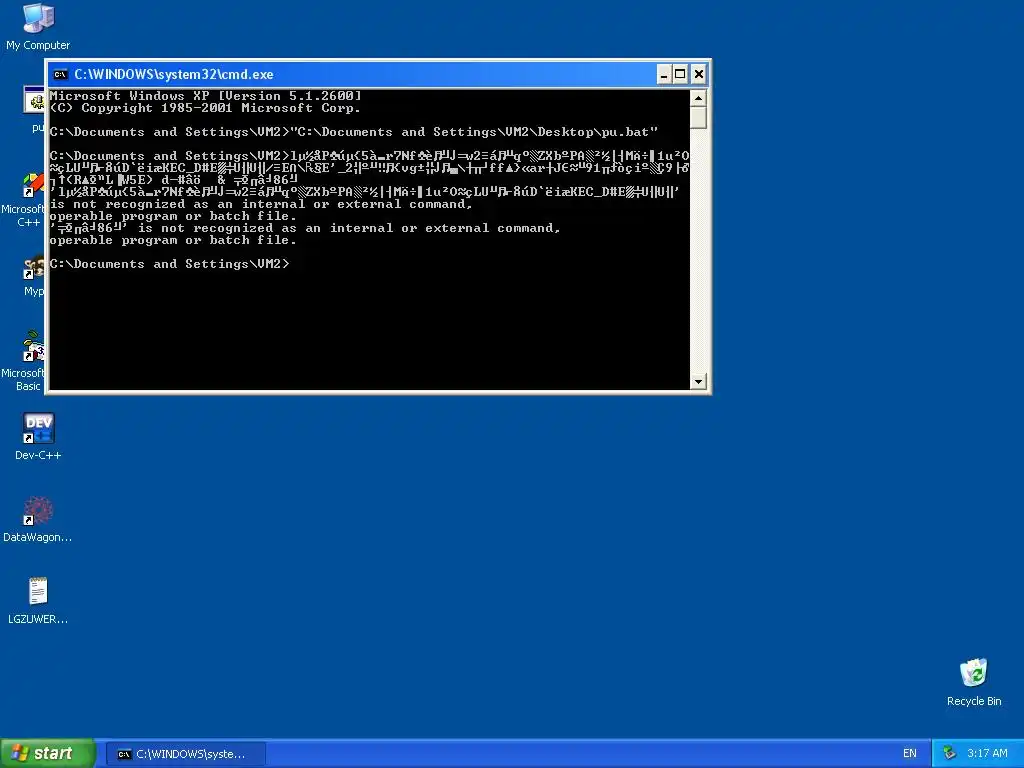Maximize the cmd.exe window
The image size is (1024, 768).
680,74
